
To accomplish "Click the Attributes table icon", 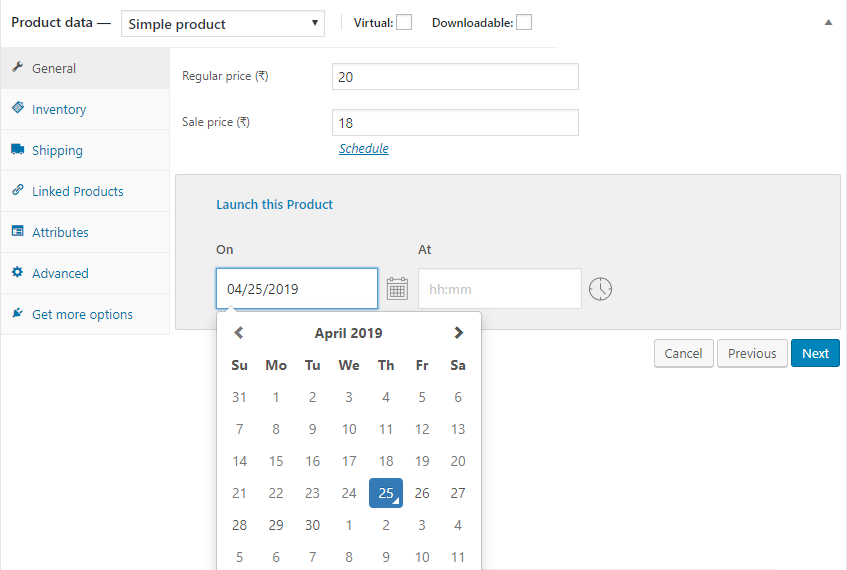I will [x=18, y=231].
